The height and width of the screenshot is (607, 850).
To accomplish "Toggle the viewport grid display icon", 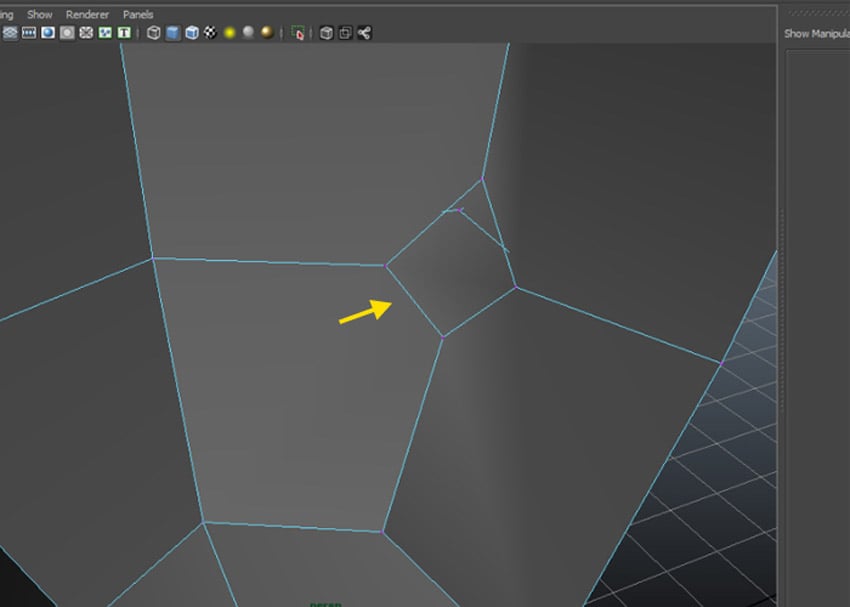I will [10, 33].
